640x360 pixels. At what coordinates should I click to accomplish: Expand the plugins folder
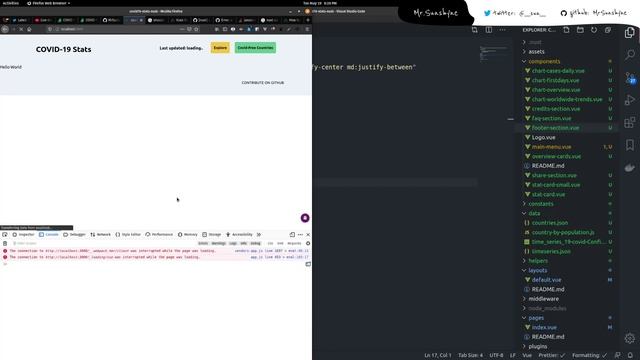pos(538,346)
